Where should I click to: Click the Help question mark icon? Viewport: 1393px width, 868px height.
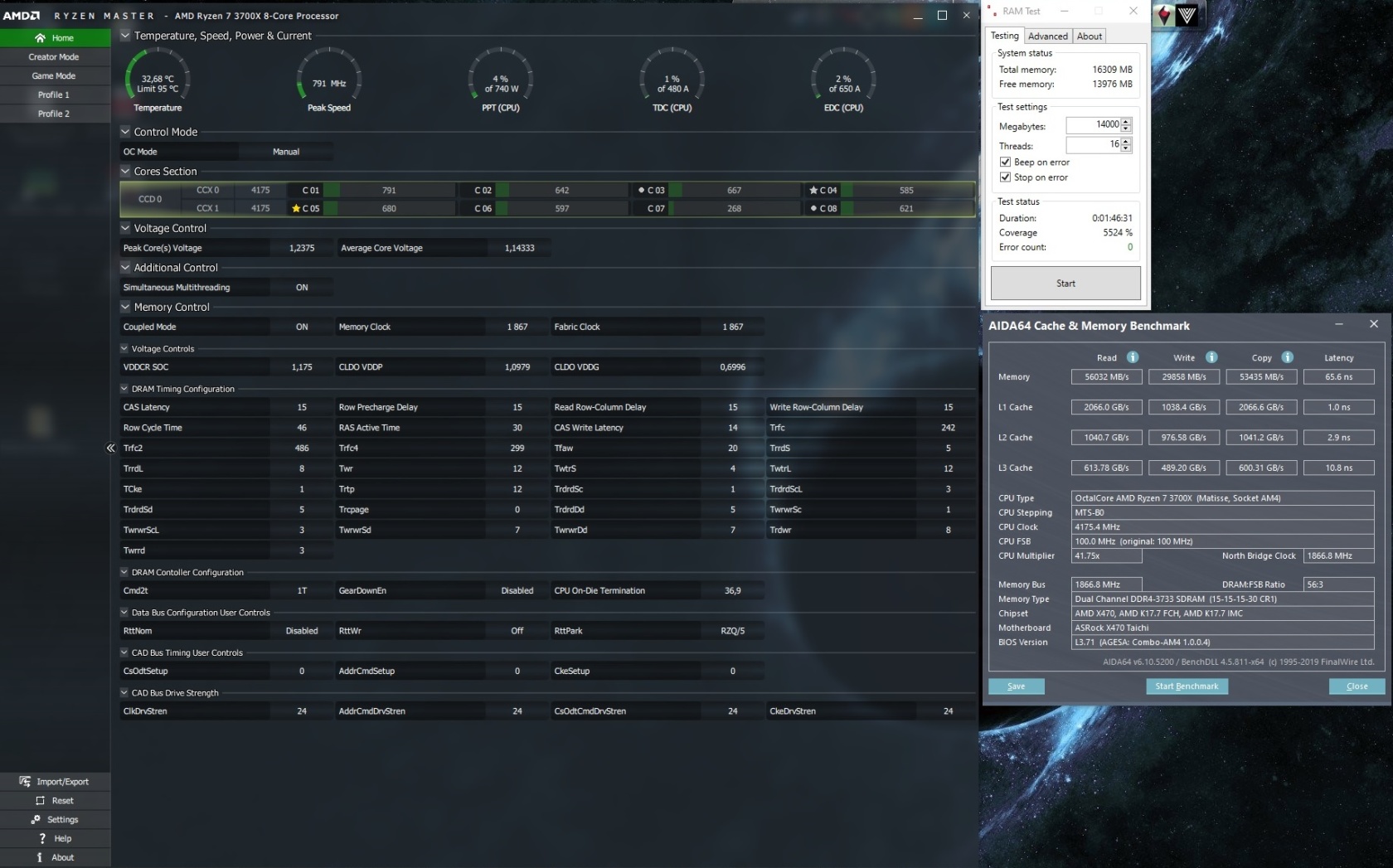click(x=42, y=839)
